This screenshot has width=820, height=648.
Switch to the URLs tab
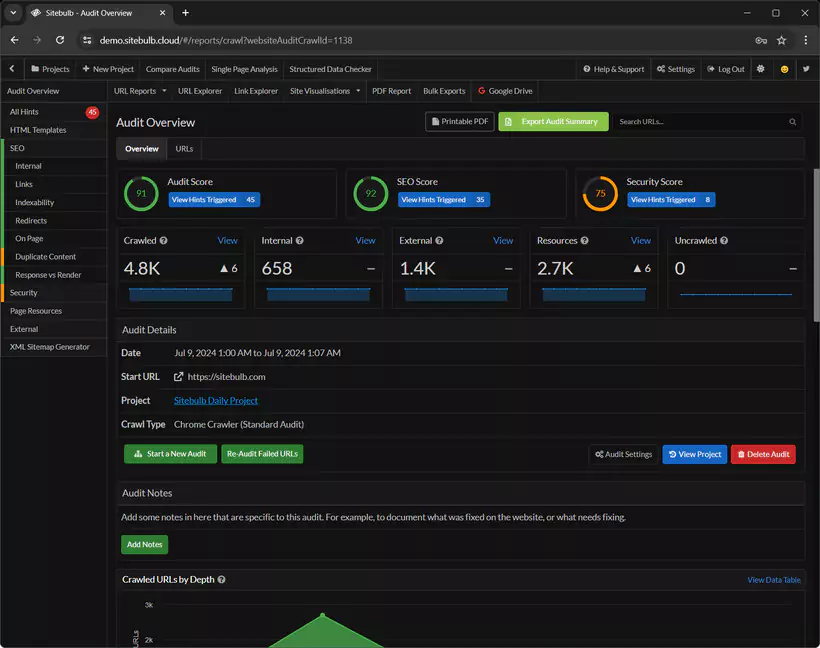click(184, 149)
